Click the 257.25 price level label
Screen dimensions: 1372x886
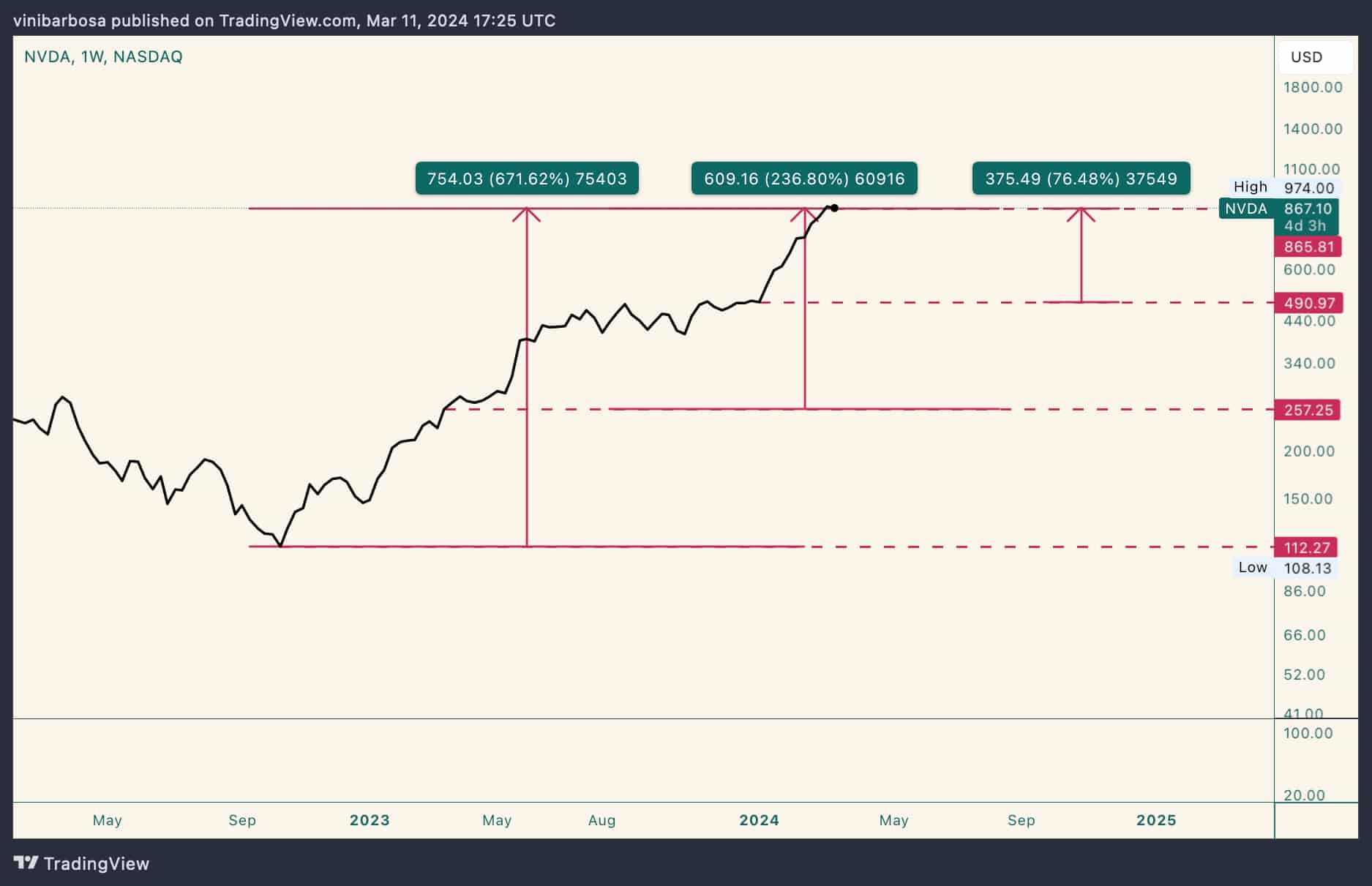[1308, 410]
